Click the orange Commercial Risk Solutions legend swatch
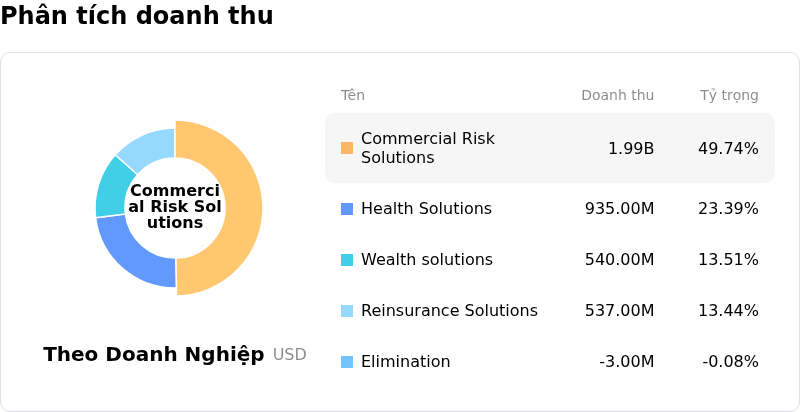Image resolution: width=800 pixels, height=412 pixels. (x=347, y=148)
